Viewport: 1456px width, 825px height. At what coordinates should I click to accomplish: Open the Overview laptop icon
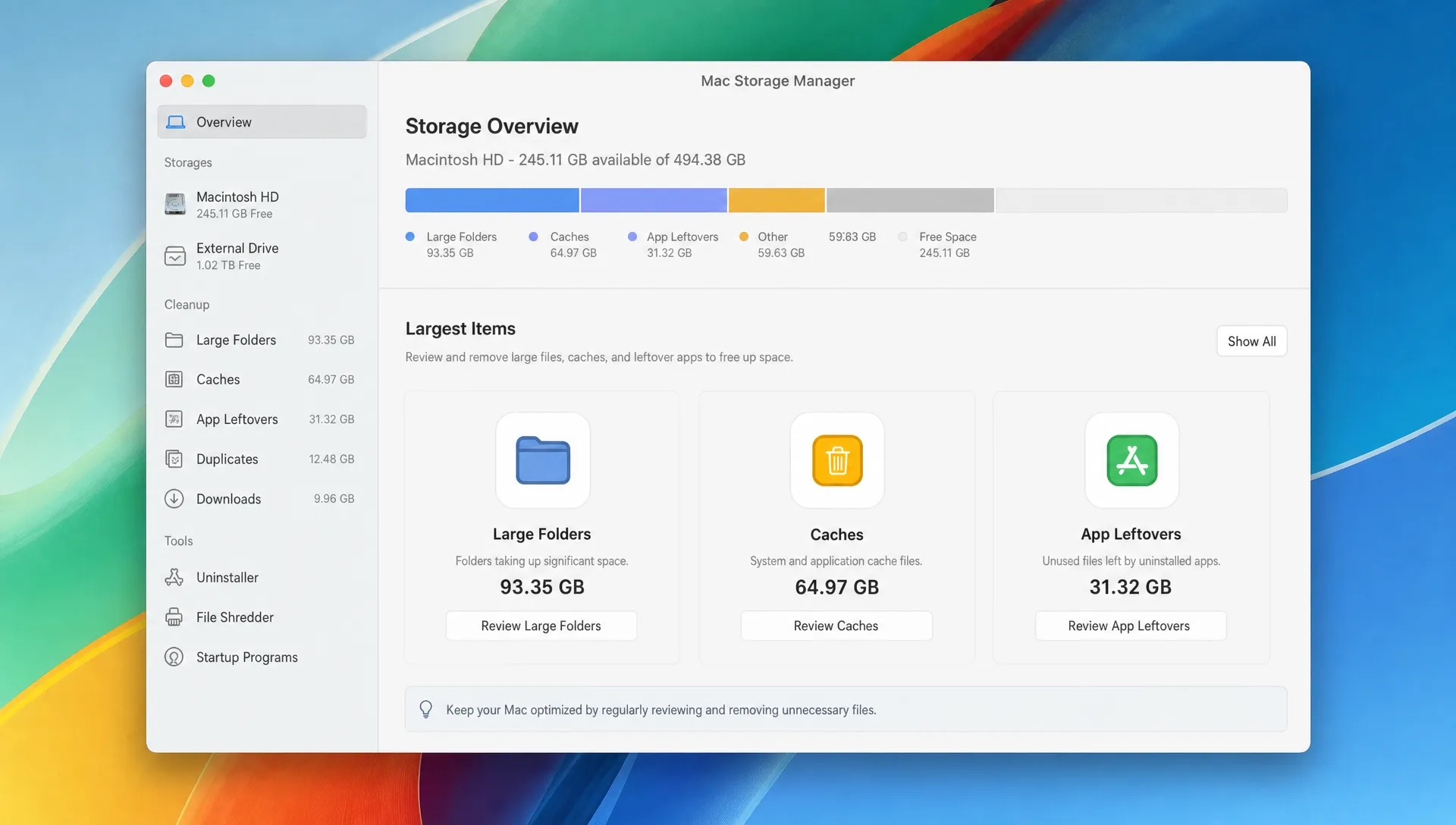(175, 122)
